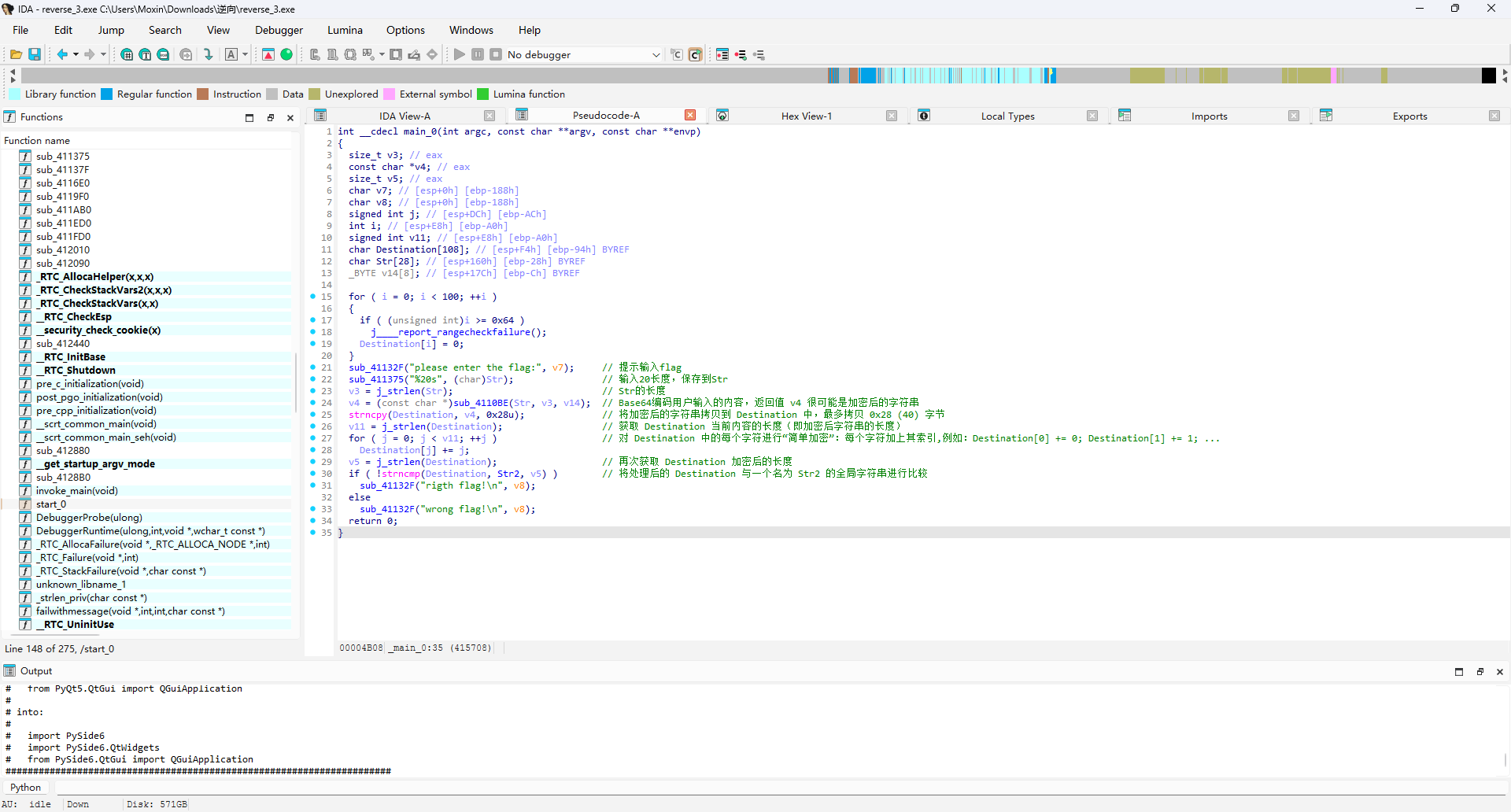The image size is (1511, 812).
Task: Toggle breakpoint dot on line 24
Action: (312, 403)
